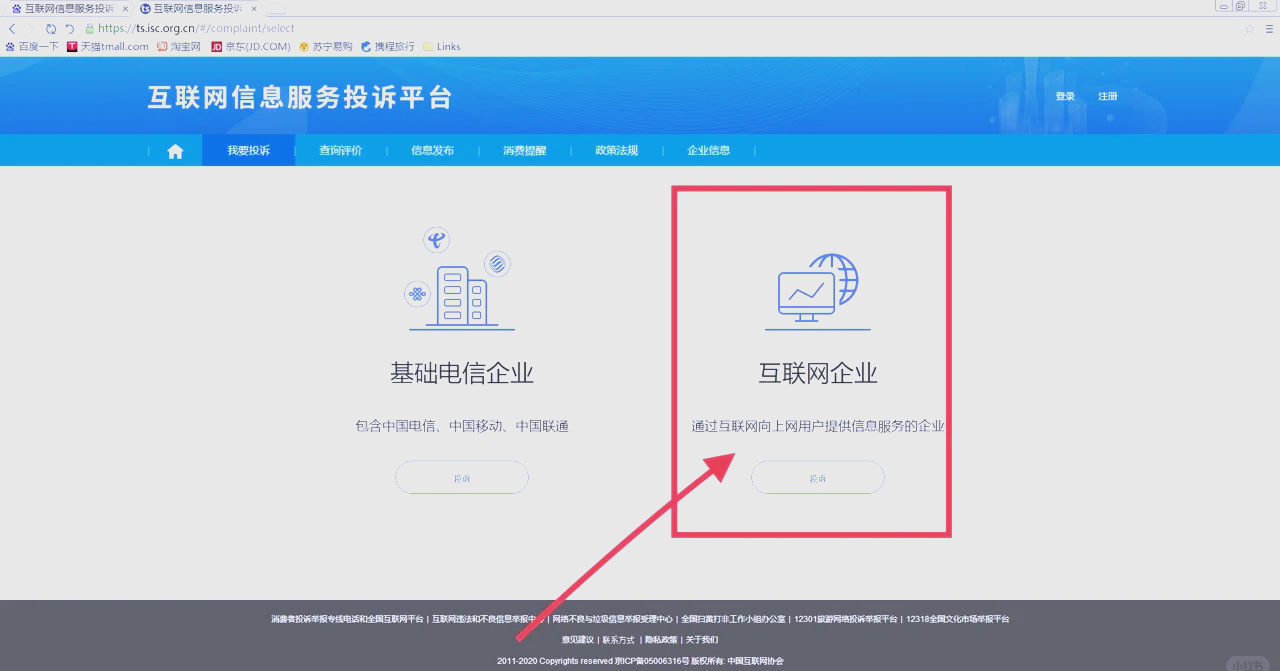Click text 通过互联网向上网用户提供信息服务的企业
1280x671 pixels.
818,426
